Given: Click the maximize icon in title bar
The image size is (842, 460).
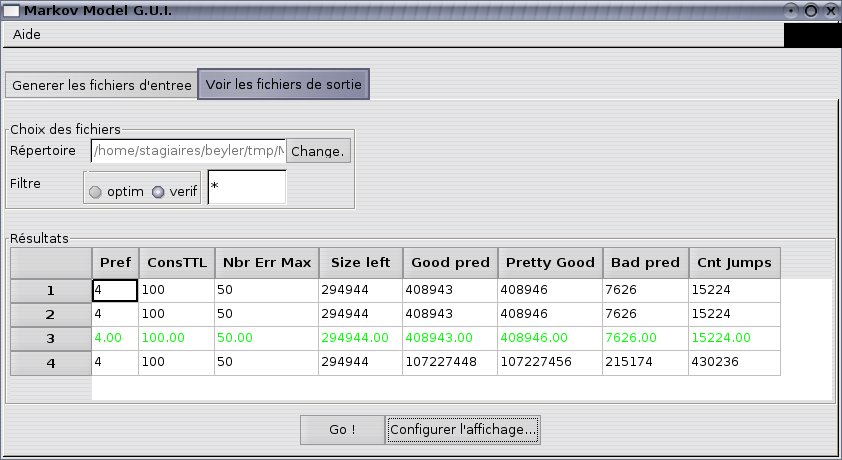Looking at the screenshot, I should (x=811, y=10).
